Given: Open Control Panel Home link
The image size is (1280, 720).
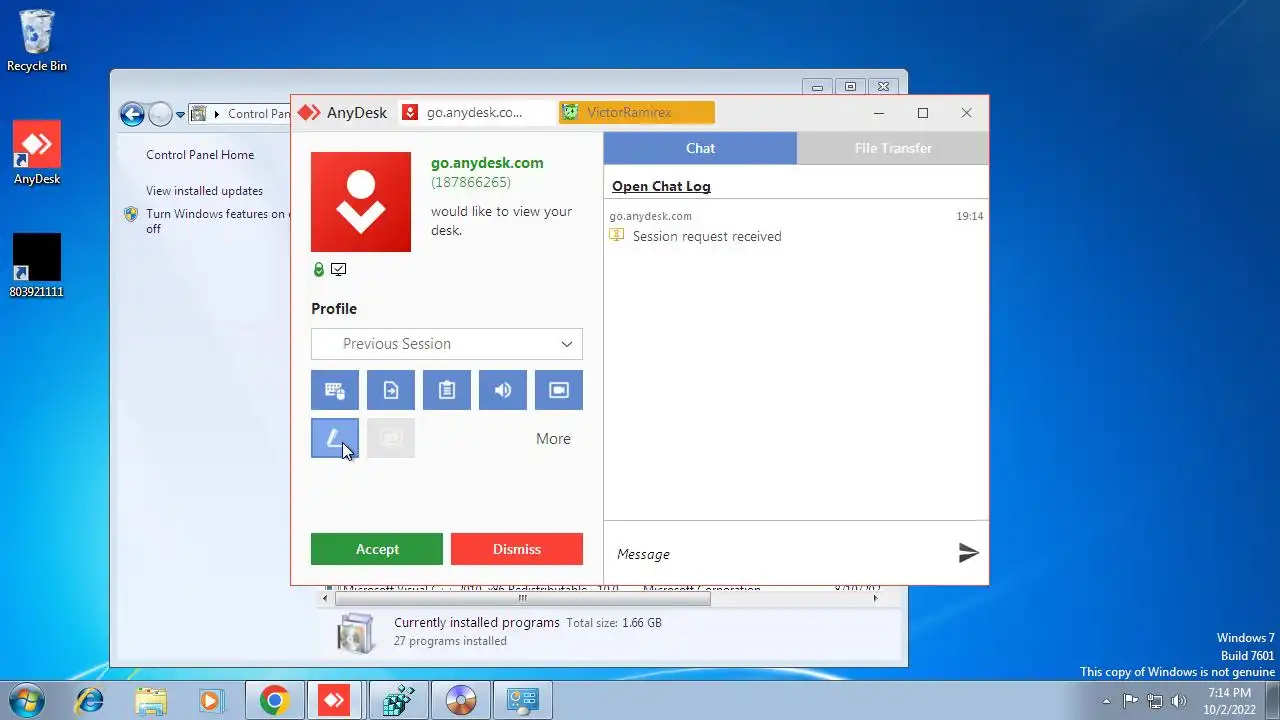Looking at the screenshot, I should click(200, 155).
